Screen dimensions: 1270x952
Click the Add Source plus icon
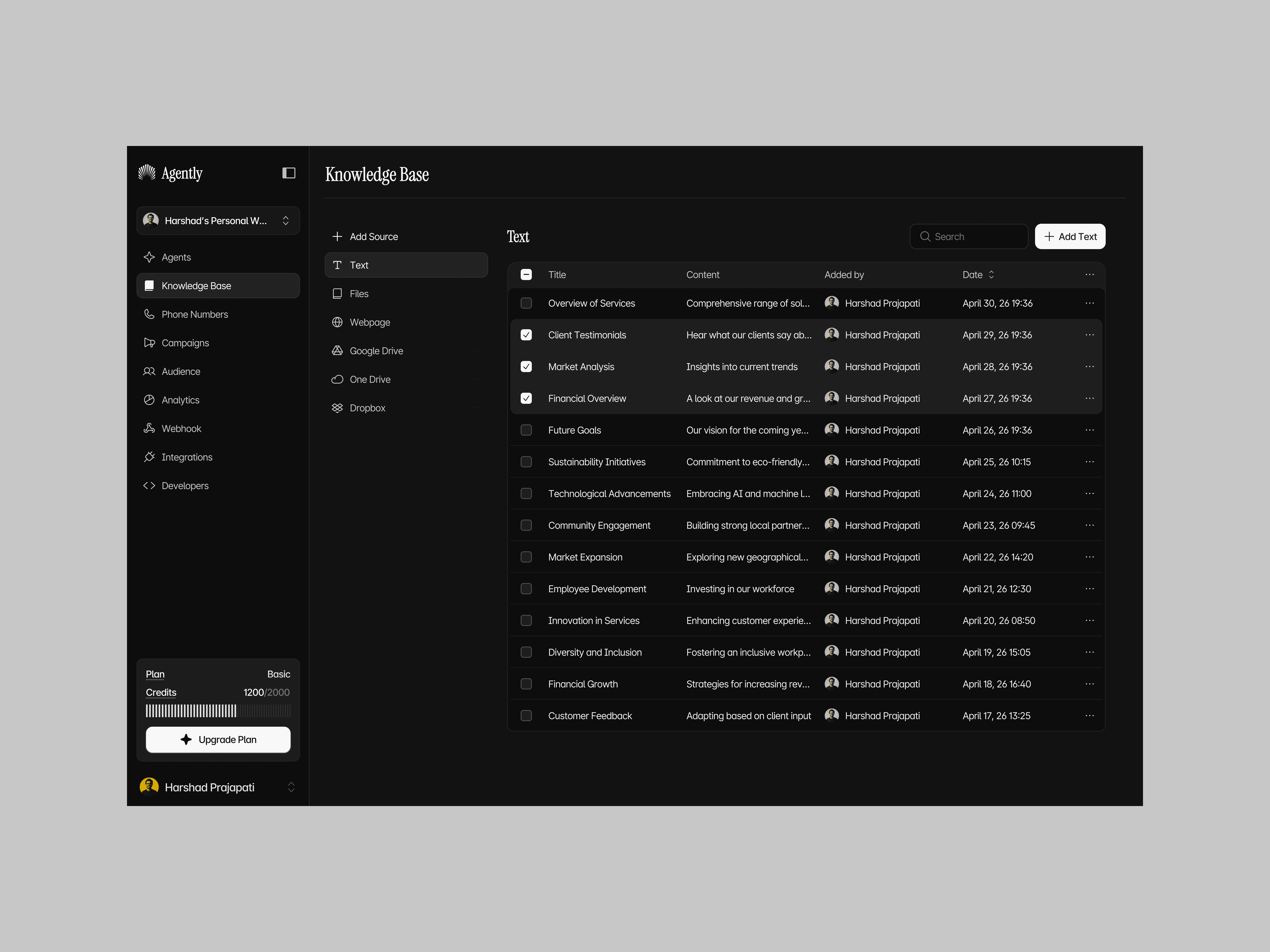tap(337, 236)
